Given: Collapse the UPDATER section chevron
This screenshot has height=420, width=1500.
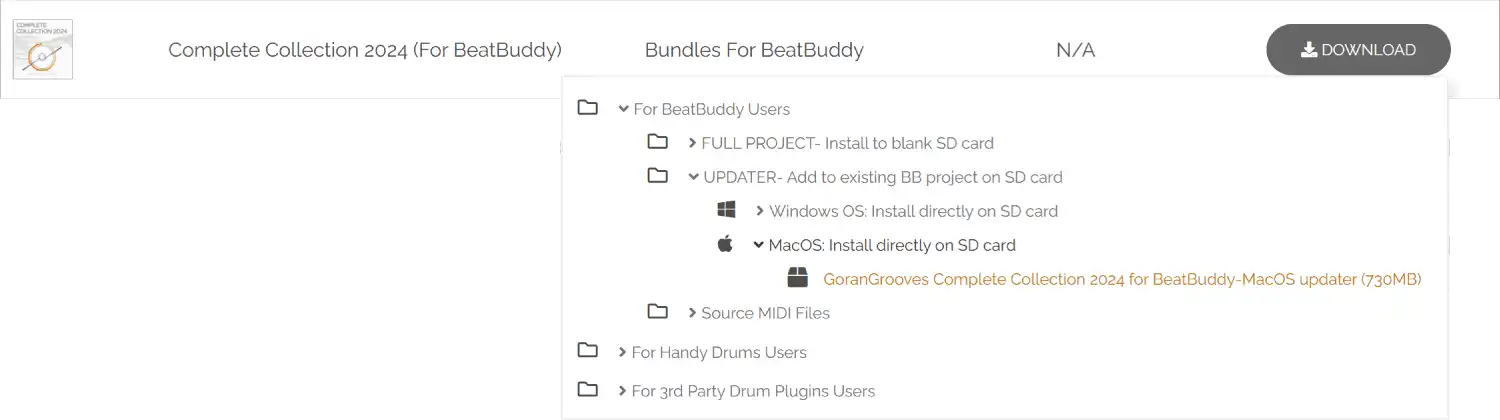Looking at the screenshot, I should (693, 177).
